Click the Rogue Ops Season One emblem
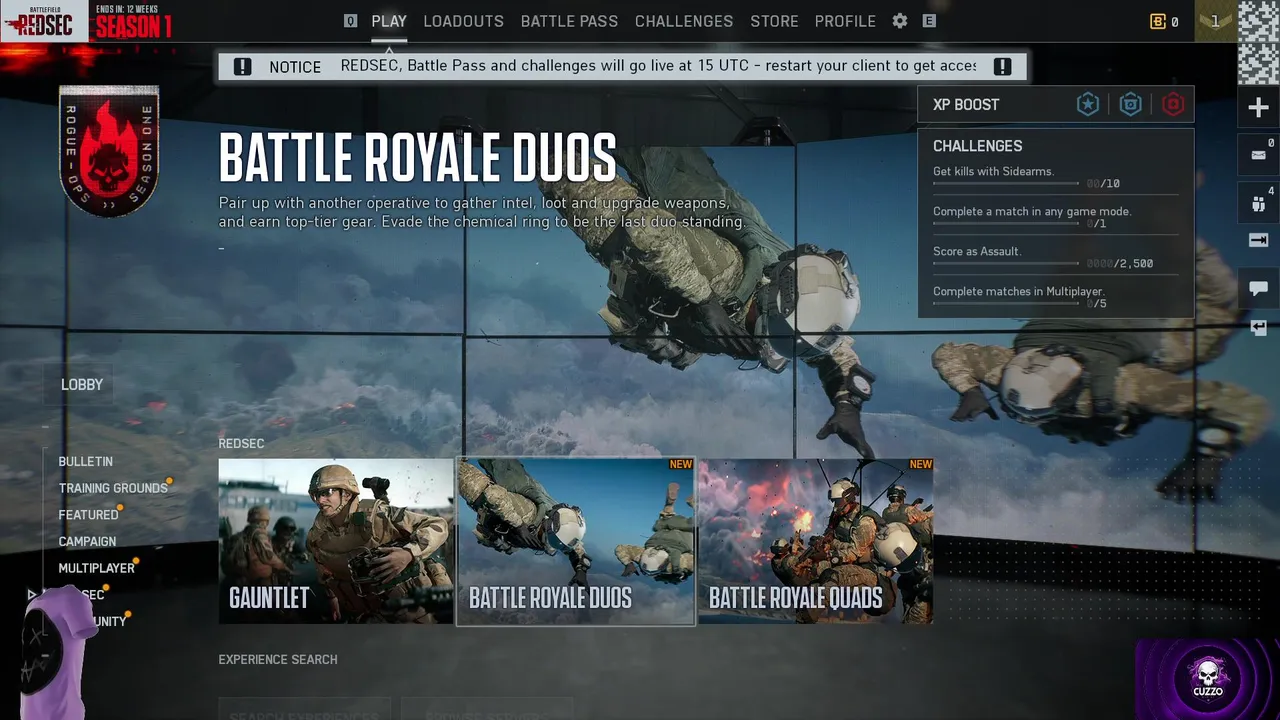This screenshot has height=720, width=1280. pos(109,151)
